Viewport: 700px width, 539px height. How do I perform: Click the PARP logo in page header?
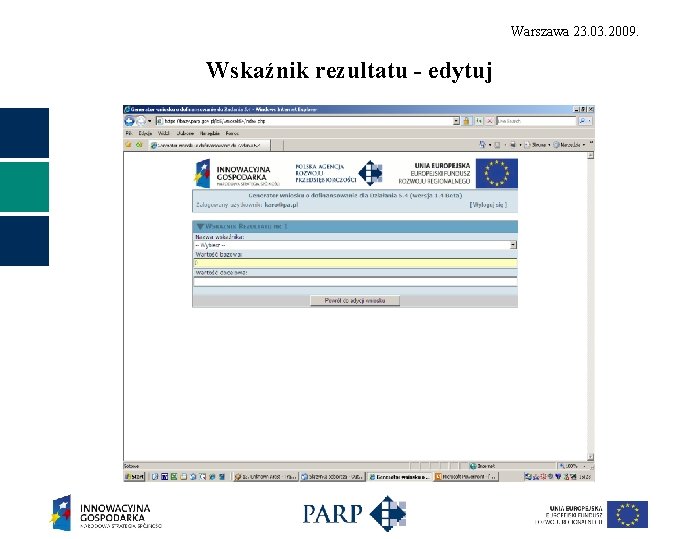[339, 173]
